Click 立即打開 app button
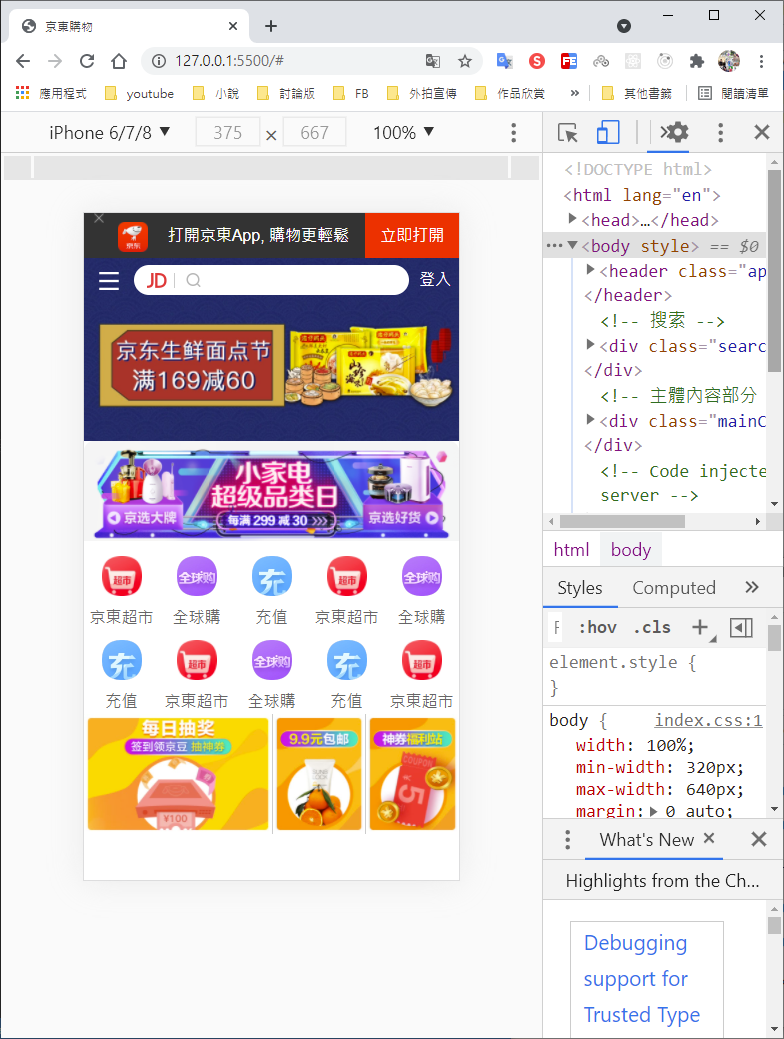784x1039 pixels. (412, 235)
